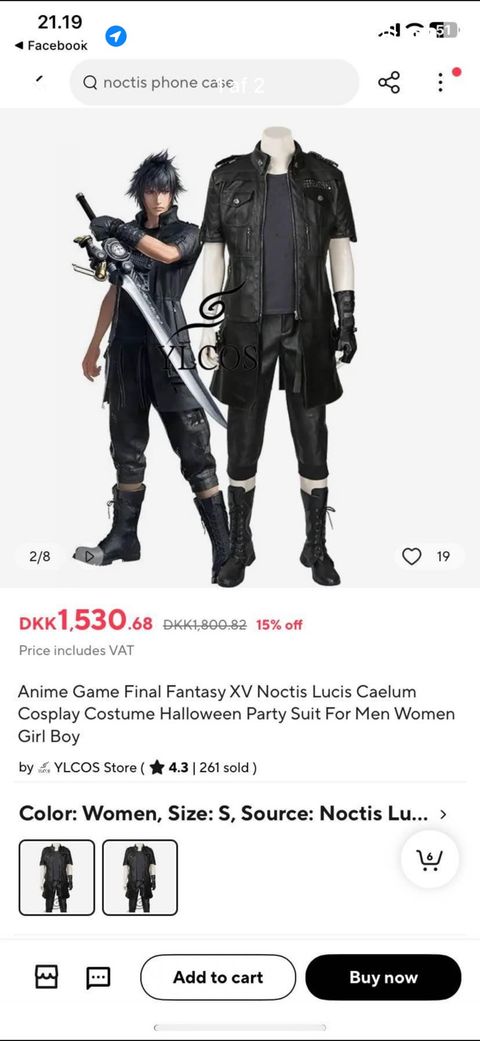
Task: Expand Color and Size options chevron
Action: [443, 814]
